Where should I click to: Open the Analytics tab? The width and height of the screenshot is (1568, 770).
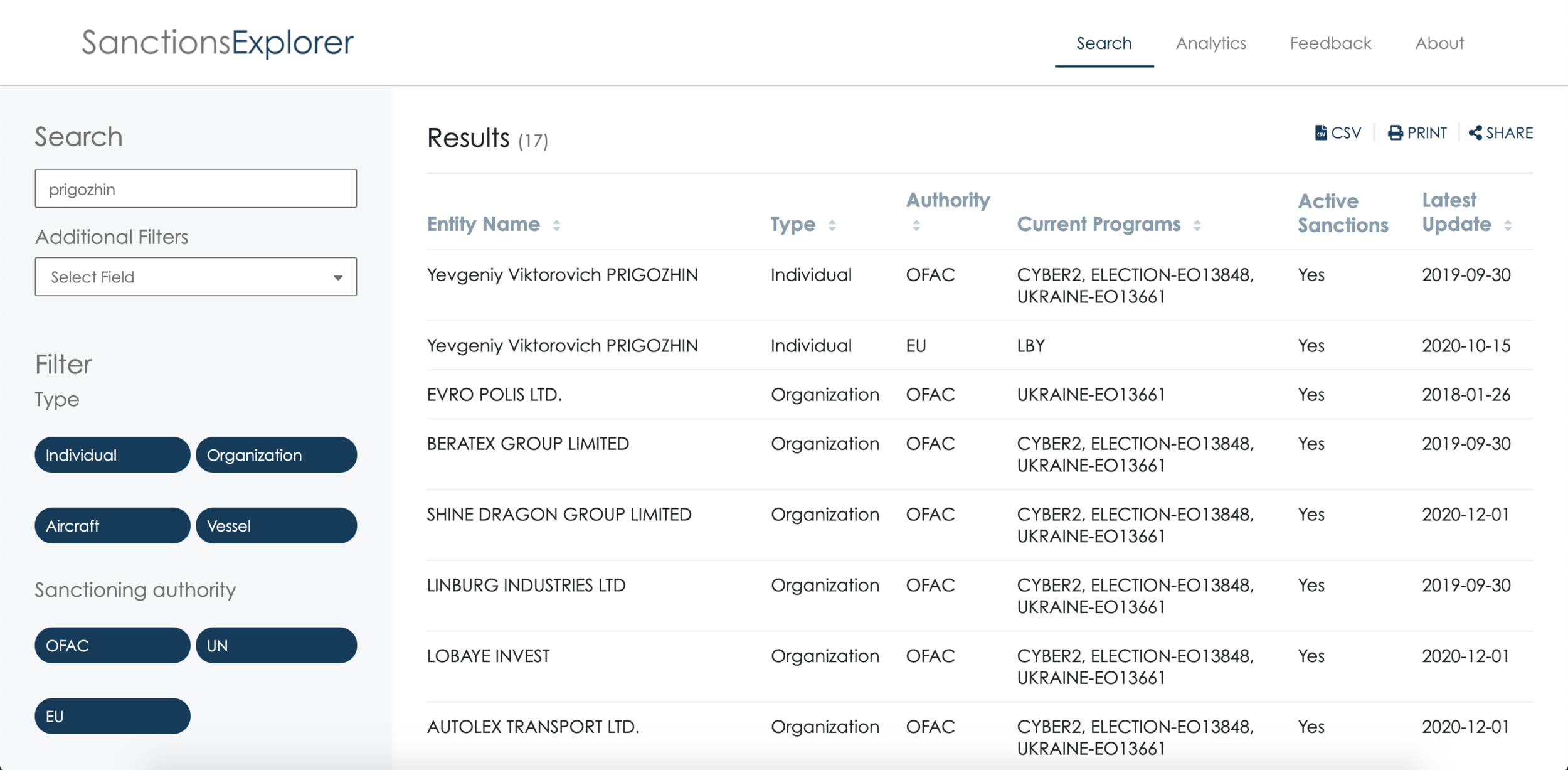(1210, 43)
